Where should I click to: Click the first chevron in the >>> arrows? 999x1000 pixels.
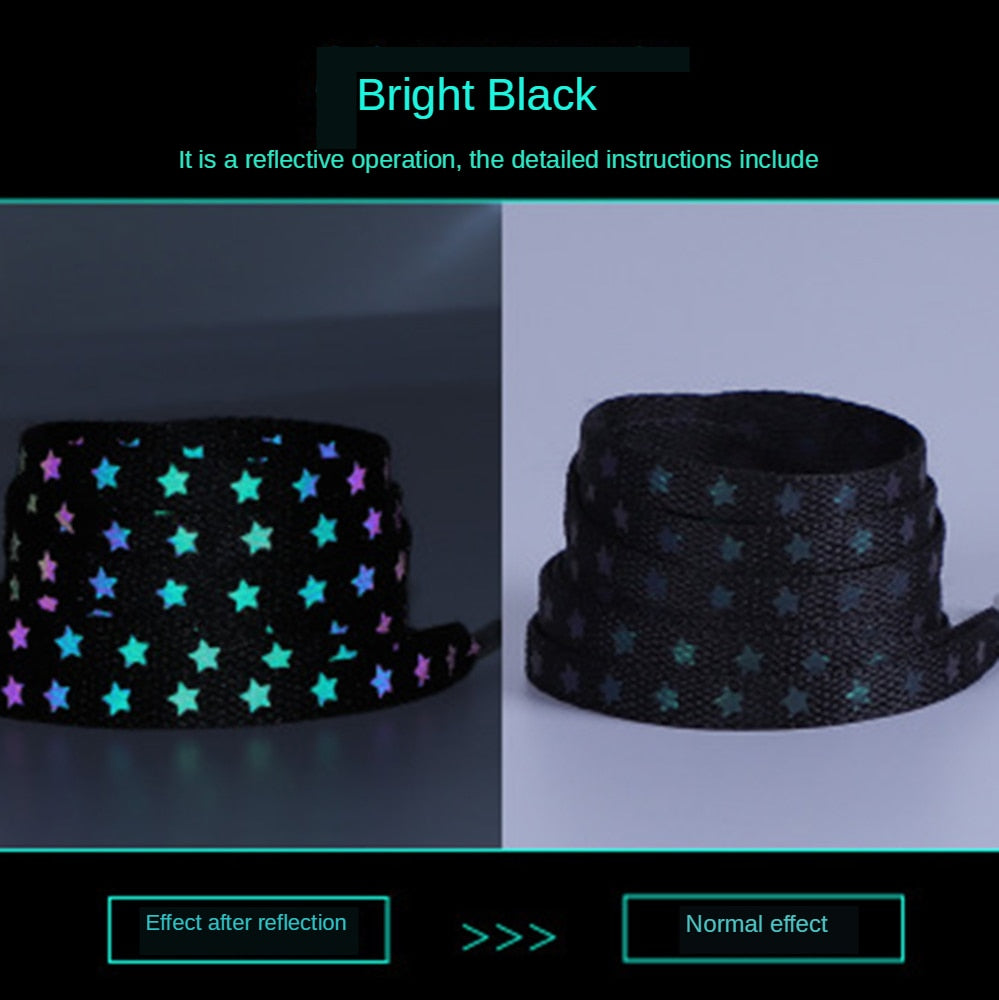pyautogui.click(x=475, y=937)
